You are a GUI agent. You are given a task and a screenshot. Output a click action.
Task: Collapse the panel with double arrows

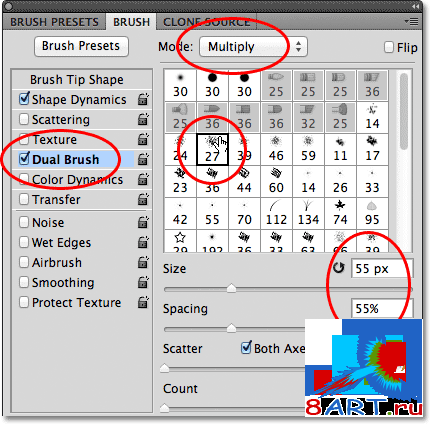[x=415, y=6]
